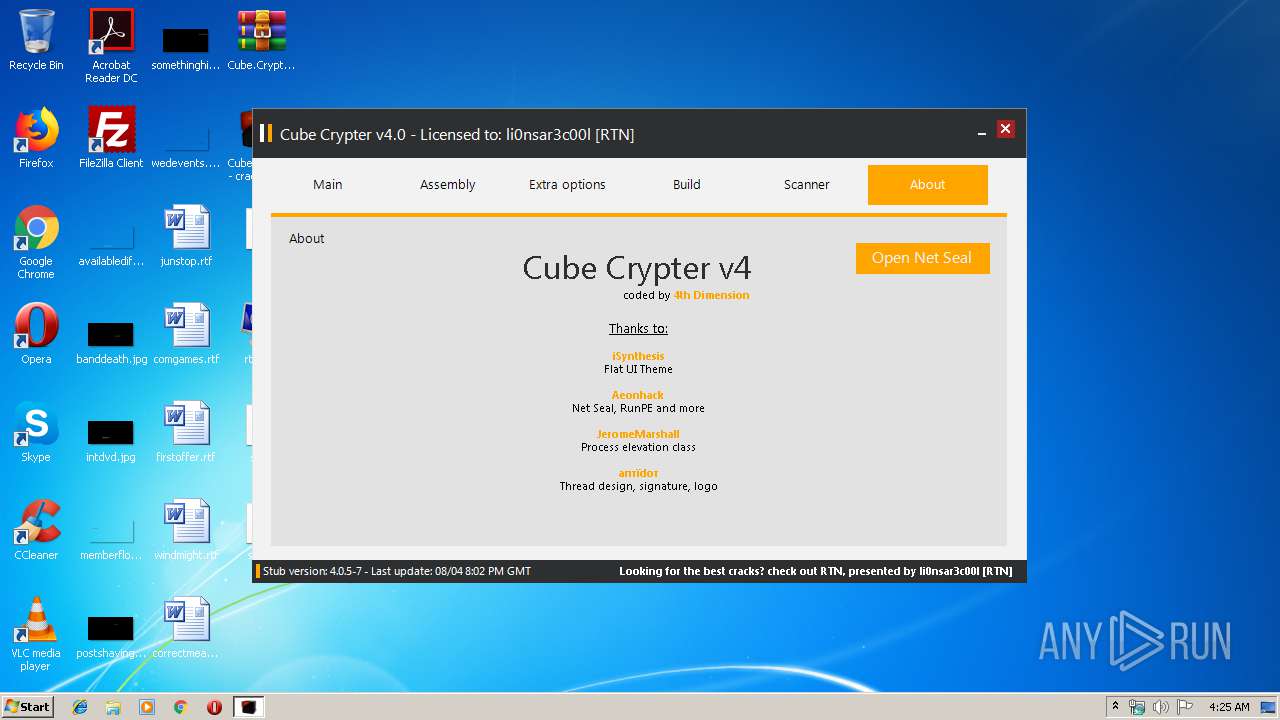Viewport: 1280px width, 720px height.
Task: Open the Extra options tab
Action: [567, 185]
